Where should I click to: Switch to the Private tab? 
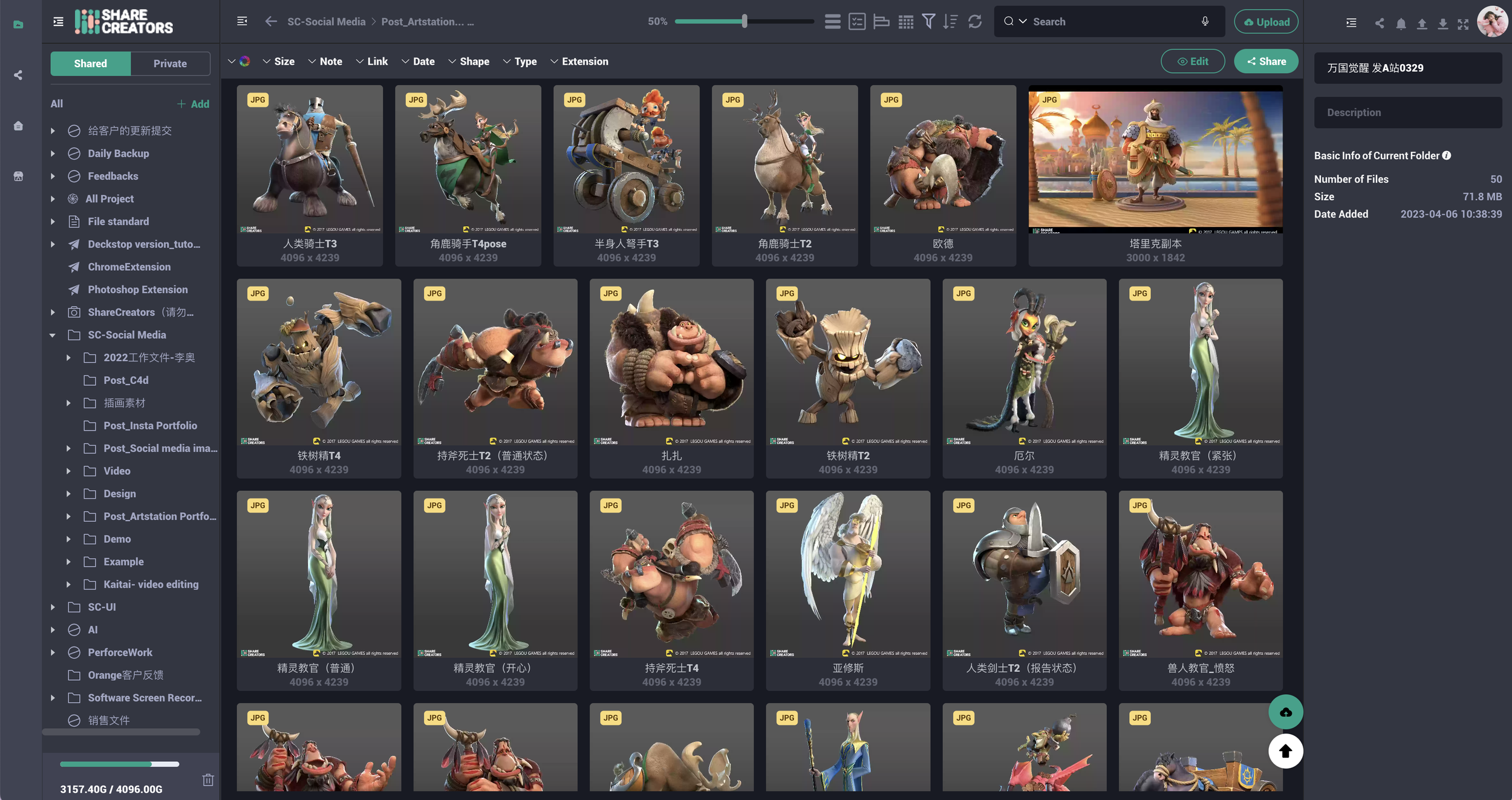[170, 63]
